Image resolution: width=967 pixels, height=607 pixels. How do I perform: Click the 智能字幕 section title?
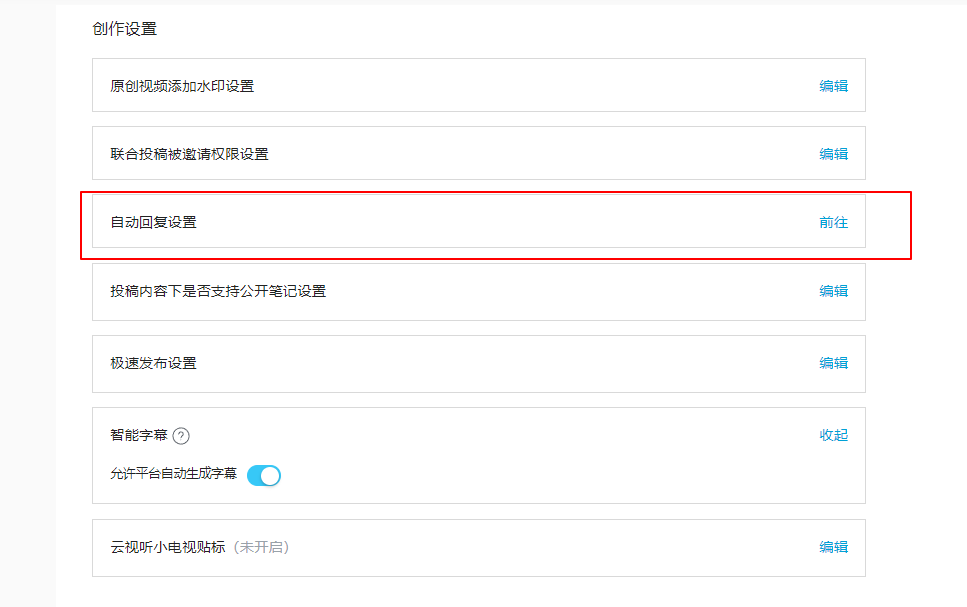[138, 435]
